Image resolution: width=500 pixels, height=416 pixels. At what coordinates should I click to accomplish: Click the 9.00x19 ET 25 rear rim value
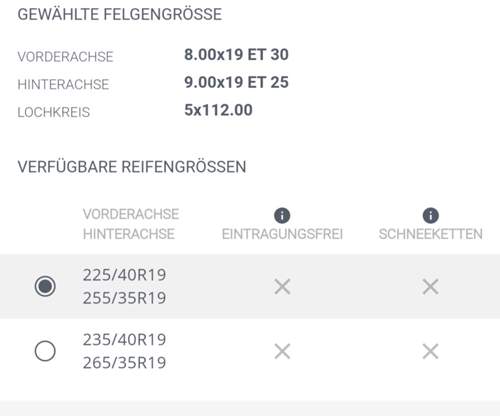tap(236, 82)
